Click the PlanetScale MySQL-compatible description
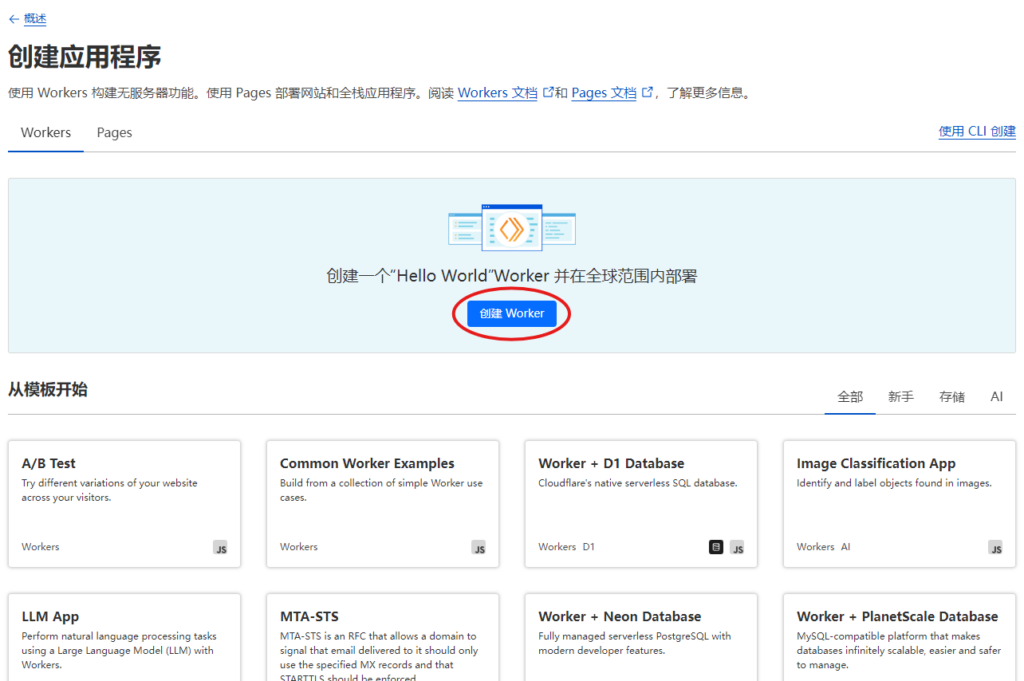 click(899, 650)
